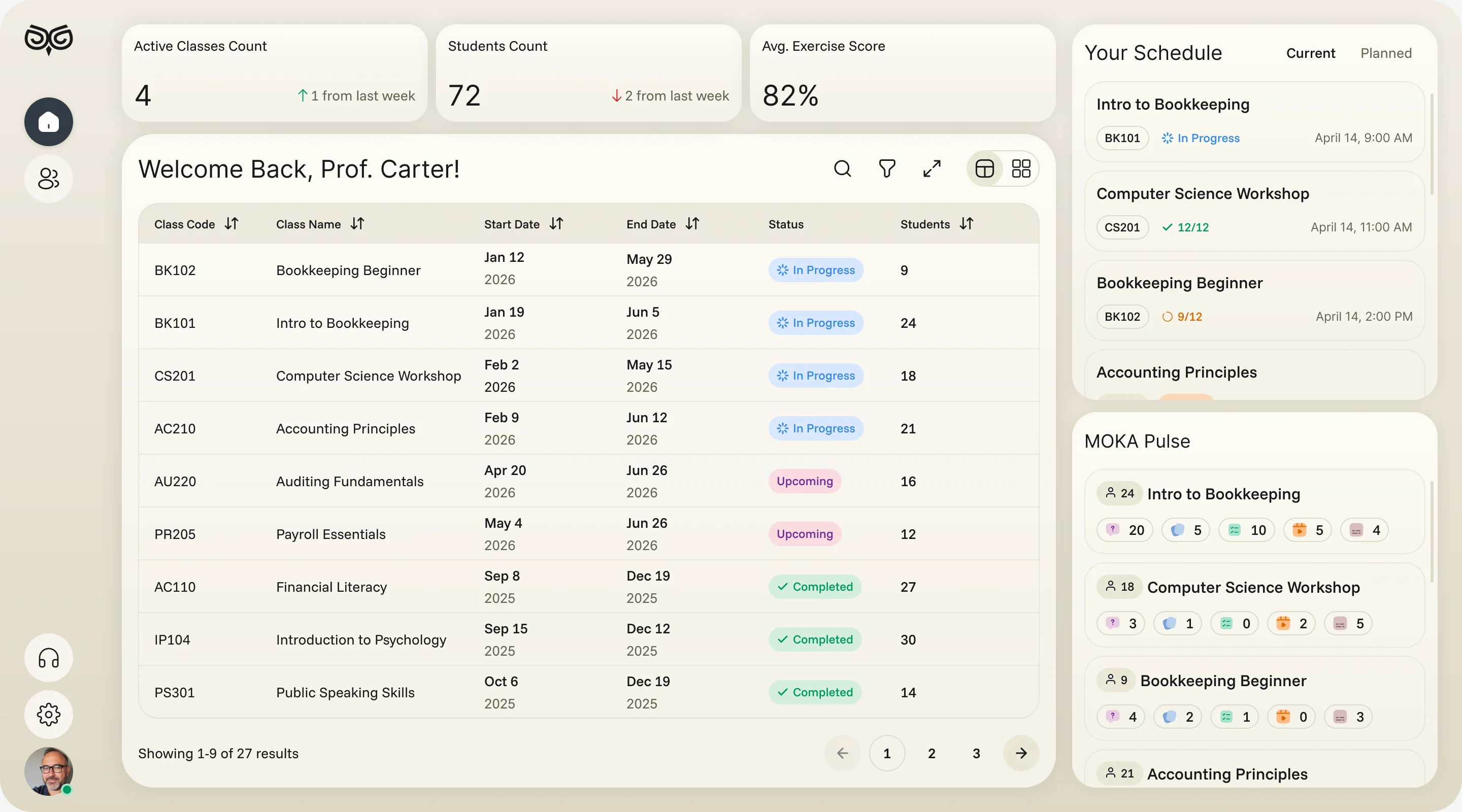This screenshot has height=812, width=1462.
Task: Open Public Speaking Skills row
Action: click(588, 692)
